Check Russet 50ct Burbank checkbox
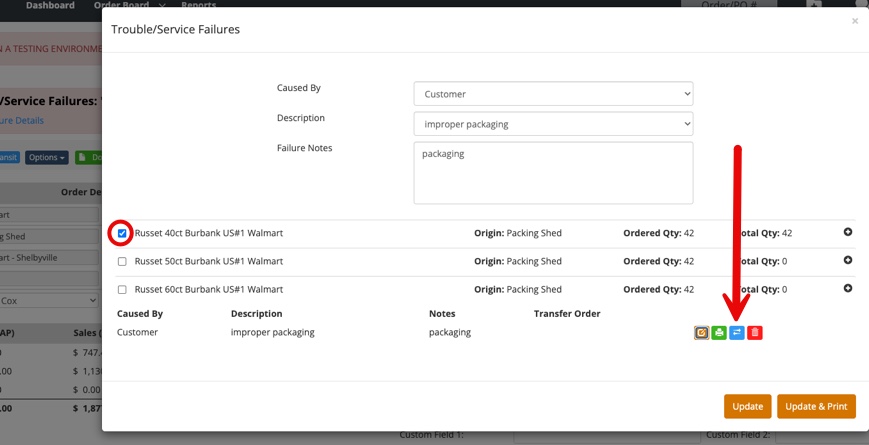 click(x=122, y=261)
